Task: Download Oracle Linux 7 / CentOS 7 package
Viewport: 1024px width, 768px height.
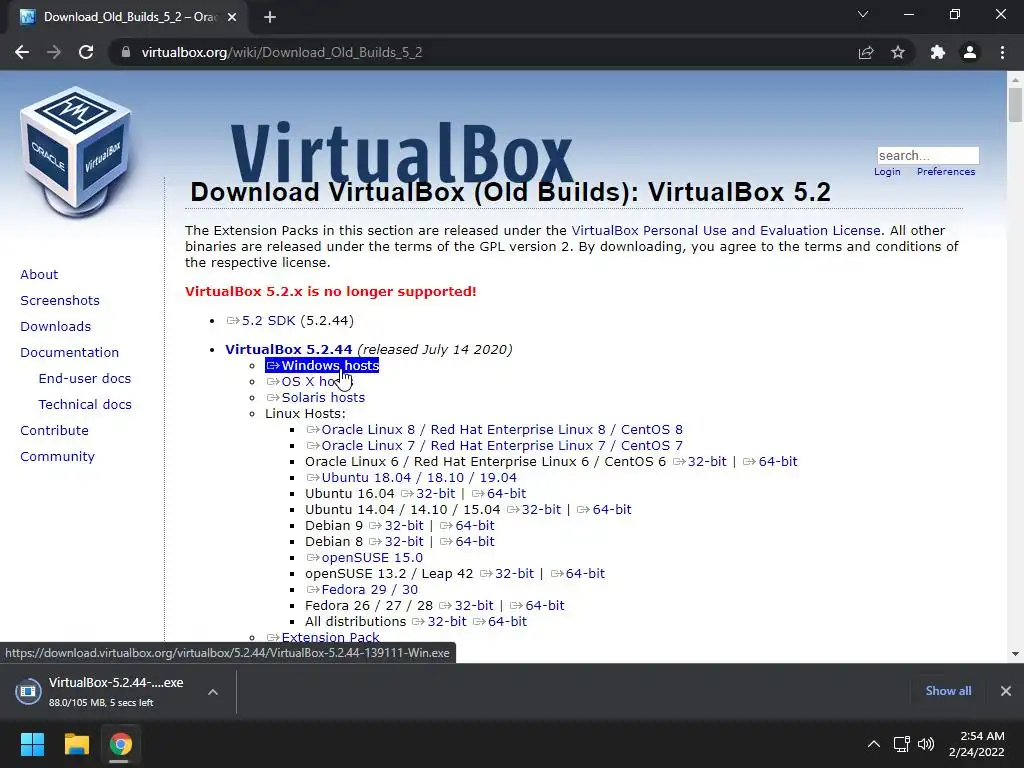Action: pos(494,446)
